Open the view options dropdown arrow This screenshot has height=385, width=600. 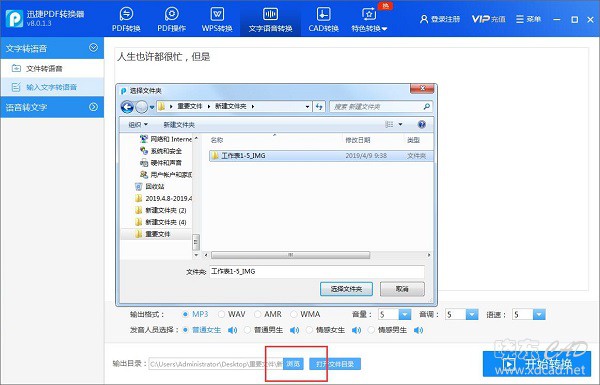[x=400, y=124]
